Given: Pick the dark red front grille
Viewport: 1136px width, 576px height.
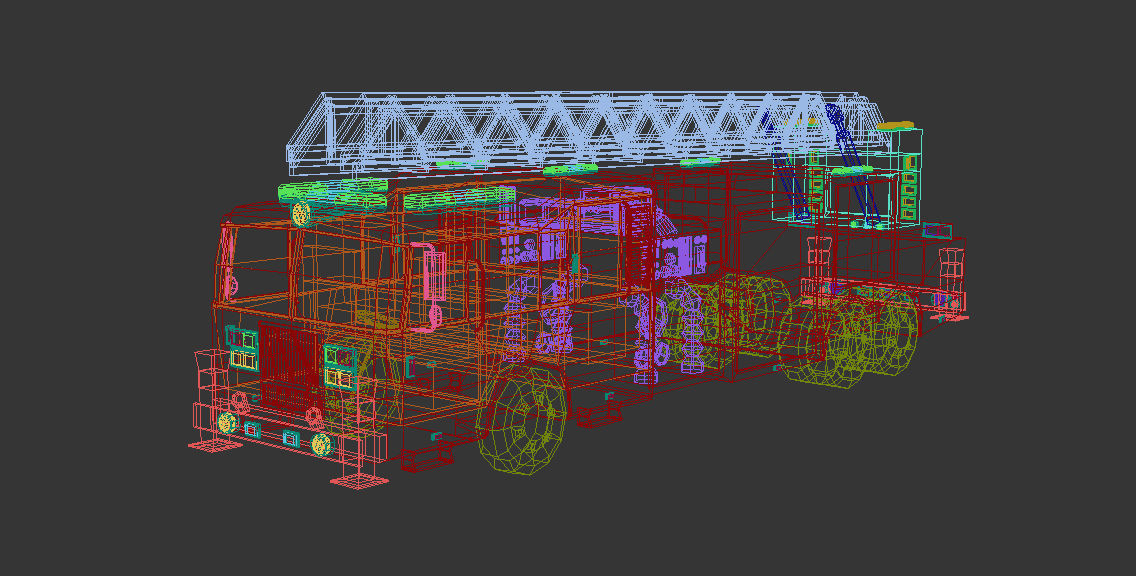Looking at the screenshot, I should [x=289, y=367].
